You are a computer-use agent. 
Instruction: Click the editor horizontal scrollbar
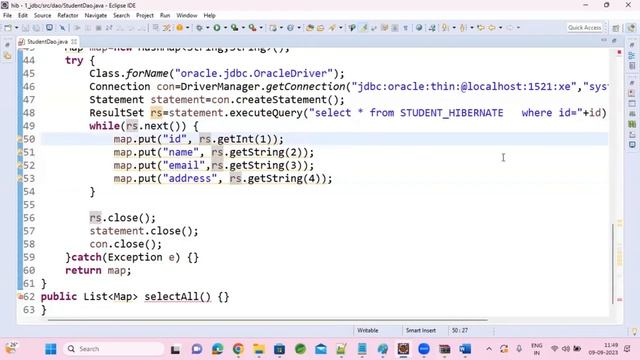tap(268, 320)
